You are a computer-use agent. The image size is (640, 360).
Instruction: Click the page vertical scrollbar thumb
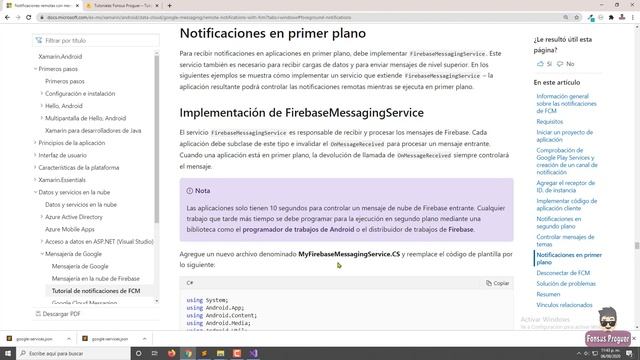pos(637,245)
